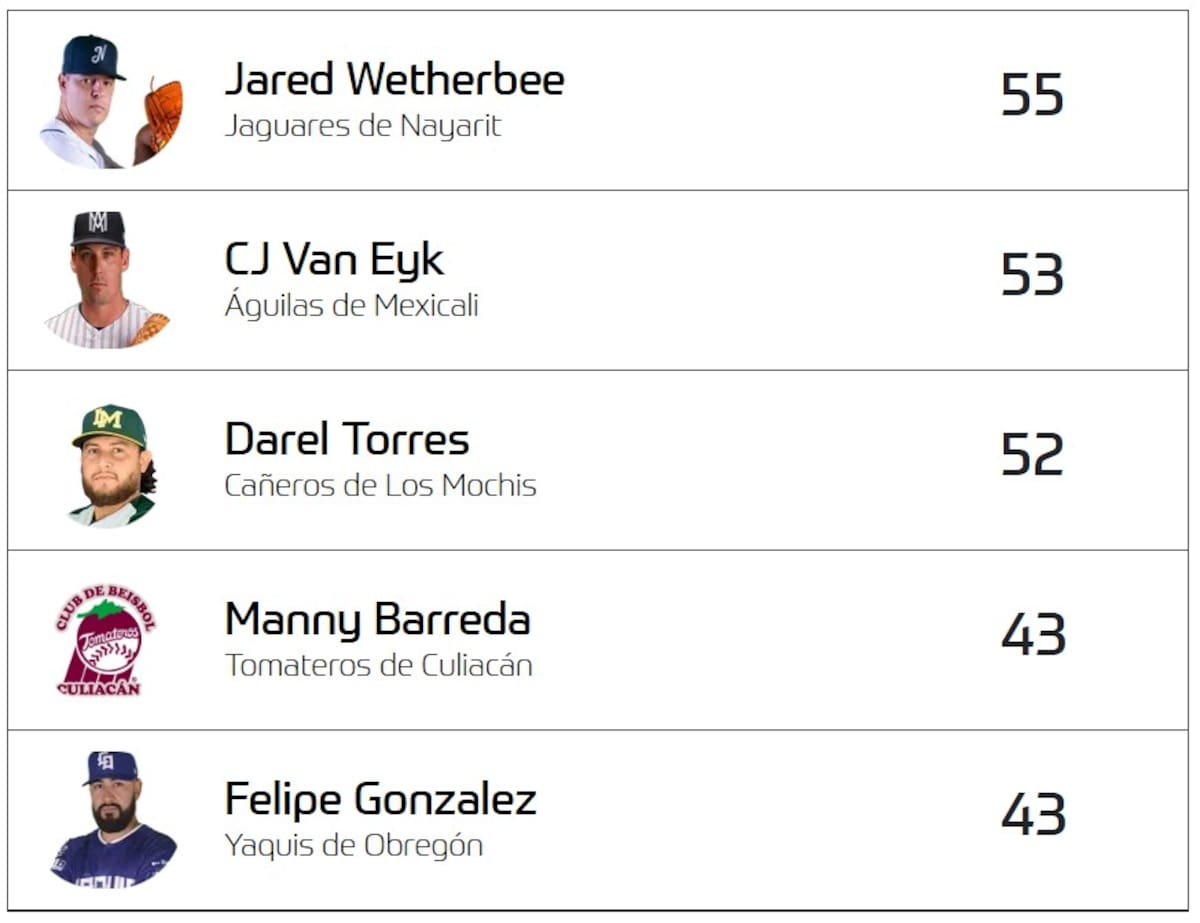Click Darel Torres's stat value 52

pyautogui.click(x=1031, y=456)
